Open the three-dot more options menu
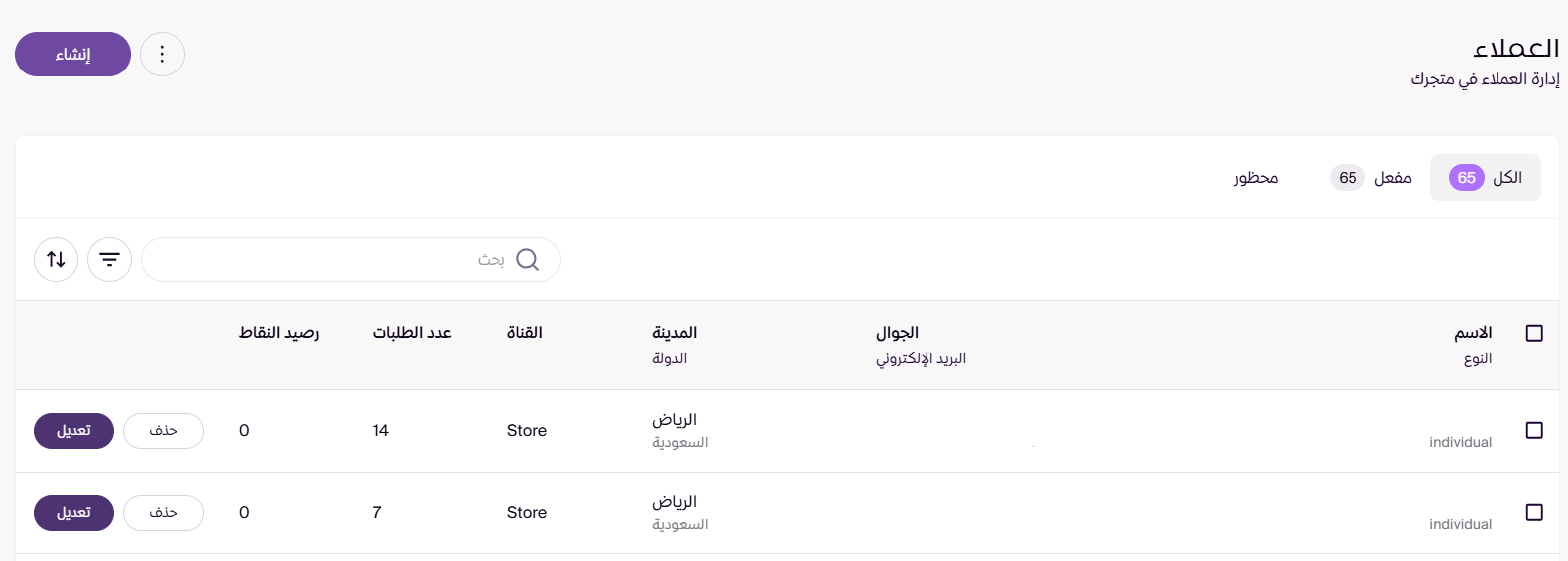 pos(162,54)
